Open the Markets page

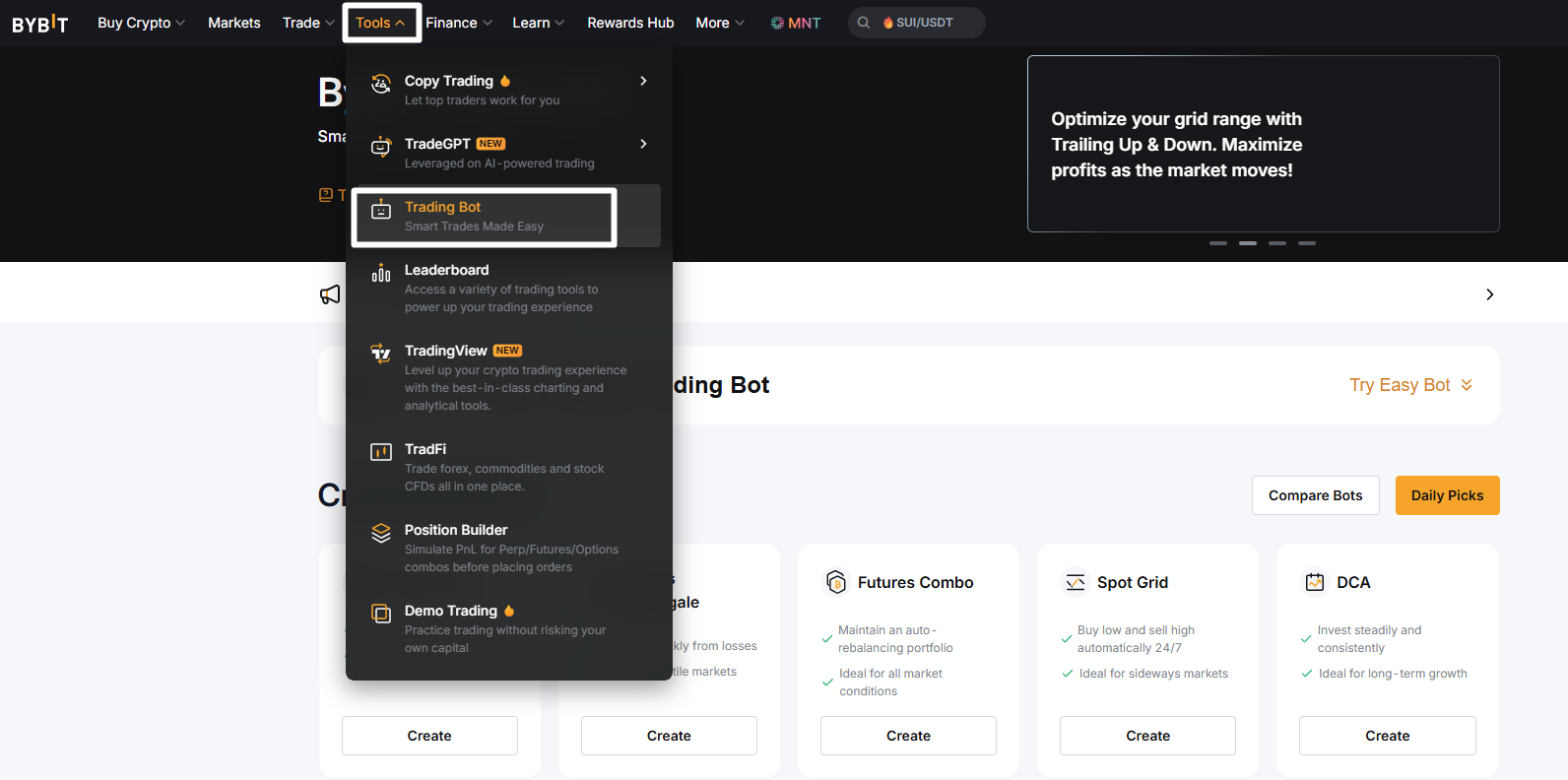click(x=234, y=23)
